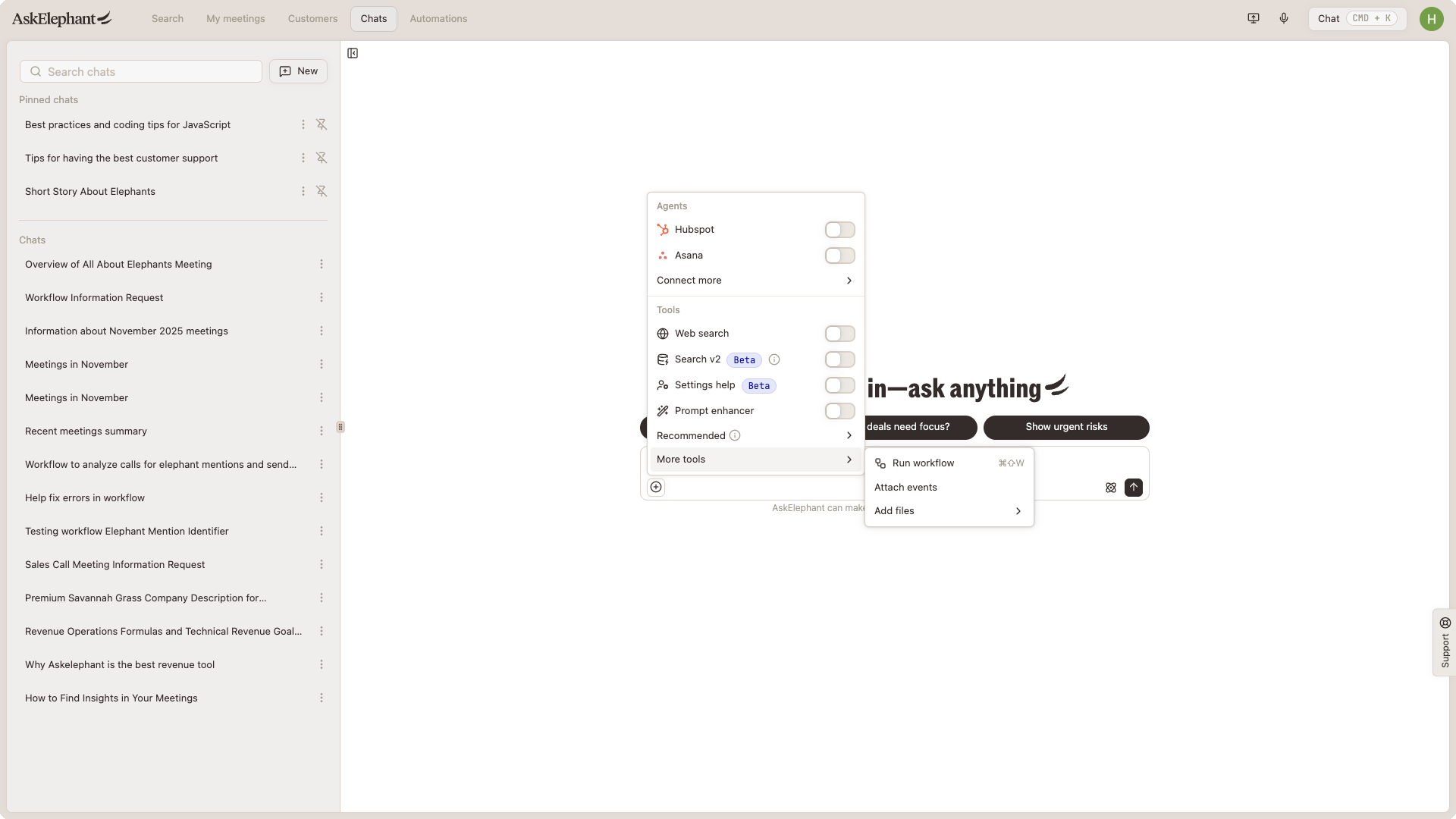Image resolution: width=1456 pixels, height=819 pixels.
Task: Click the sidebar resize handle grip
Action: coord(340,427)
